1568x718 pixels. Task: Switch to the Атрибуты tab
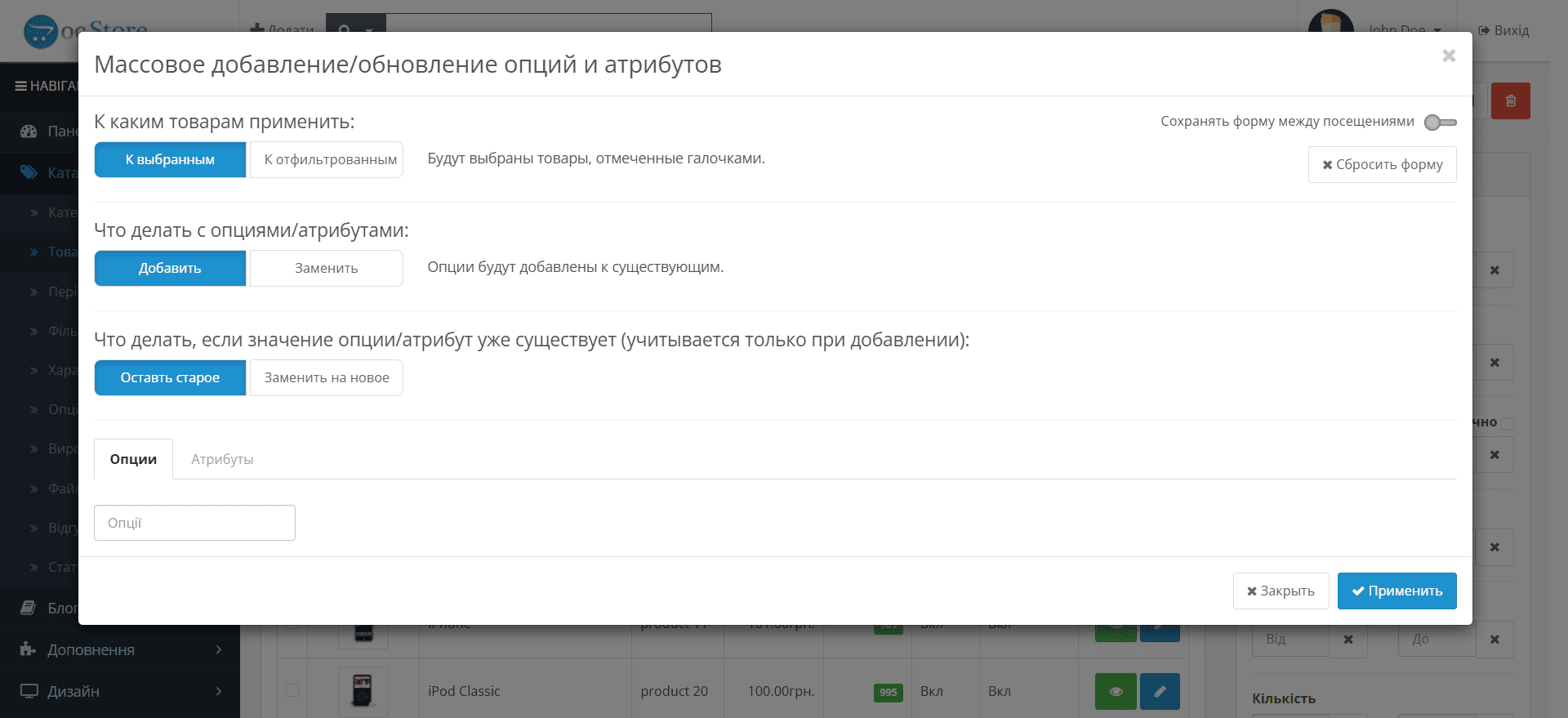pos(222,459)
